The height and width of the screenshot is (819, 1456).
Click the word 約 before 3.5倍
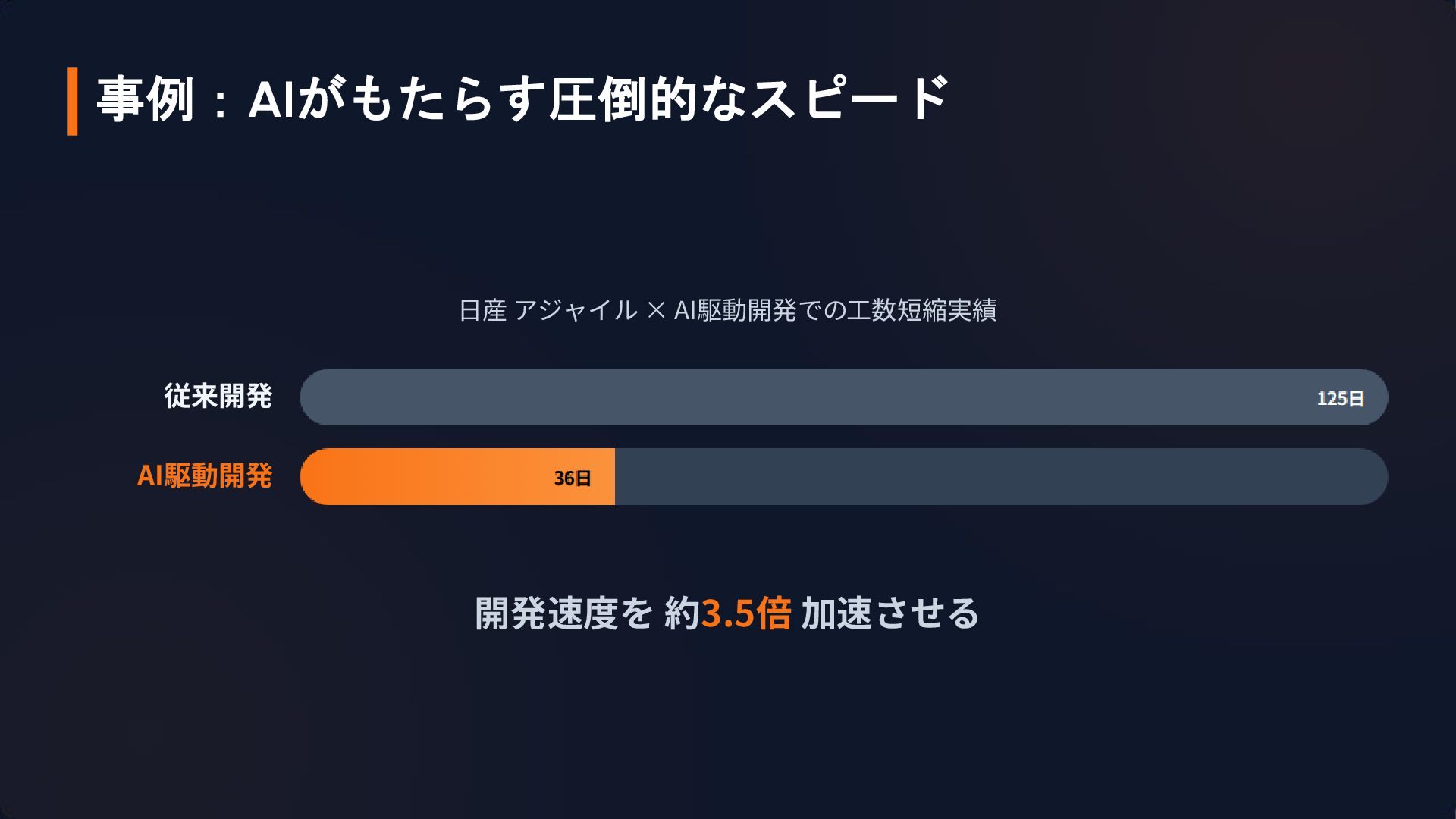[682, 613]
